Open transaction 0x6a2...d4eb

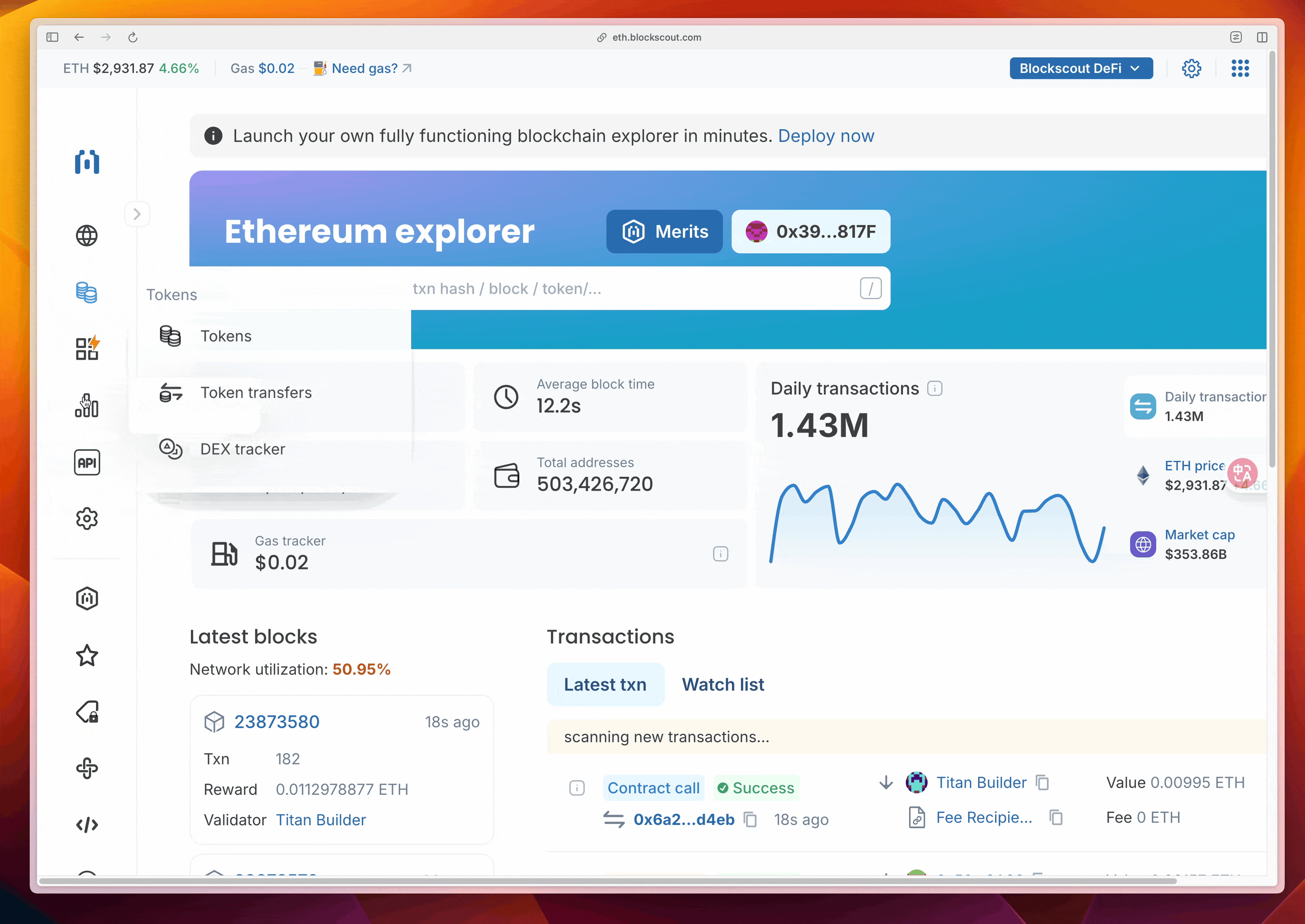[684, 820]
